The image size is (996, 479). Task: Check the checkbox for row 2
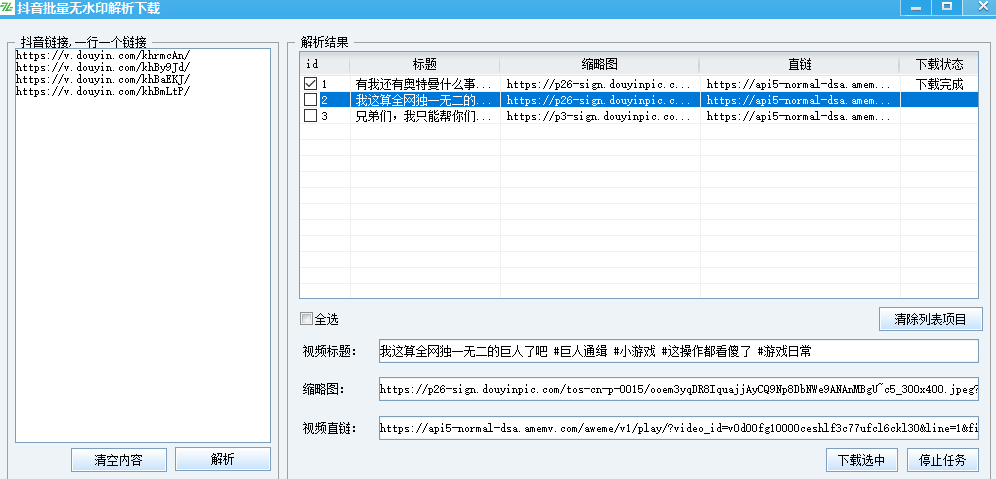(311, 100)
